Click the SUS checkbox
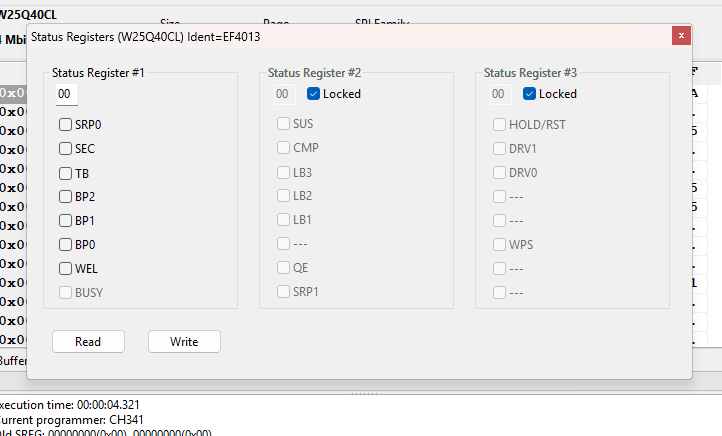The image size is (722, 436). pos(283,123)
